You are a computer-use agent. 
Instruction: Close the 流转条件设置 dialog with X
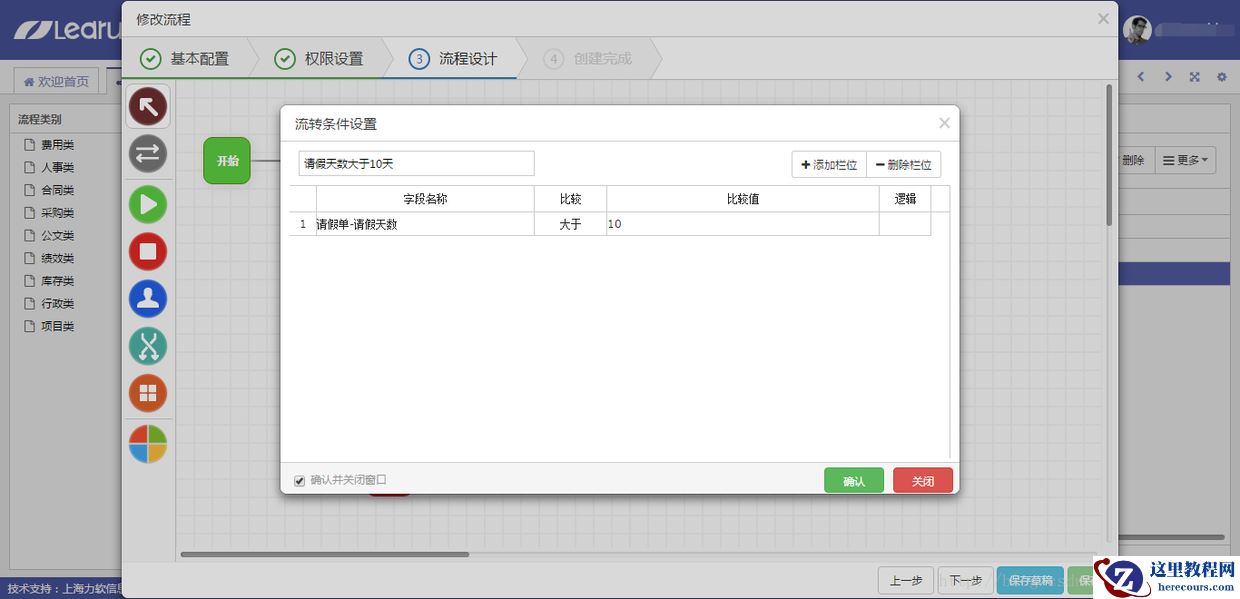point(944,123)
